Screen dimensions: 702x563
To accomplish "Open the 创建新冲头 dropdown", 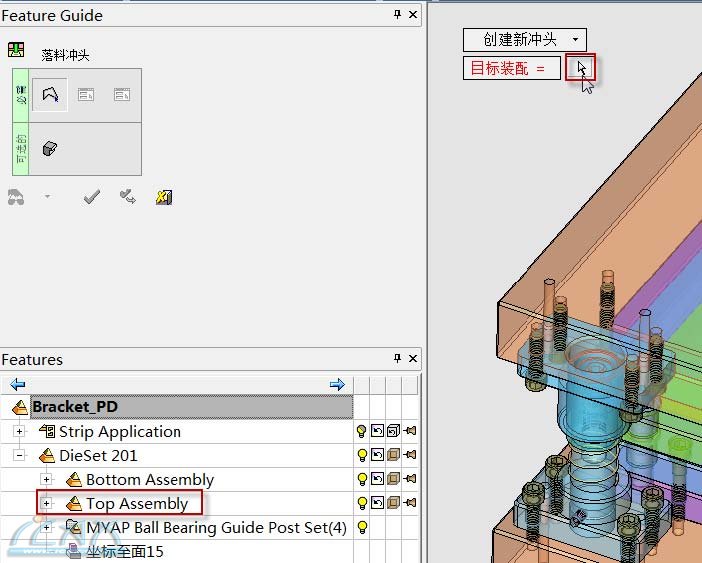I will point(525,40).
